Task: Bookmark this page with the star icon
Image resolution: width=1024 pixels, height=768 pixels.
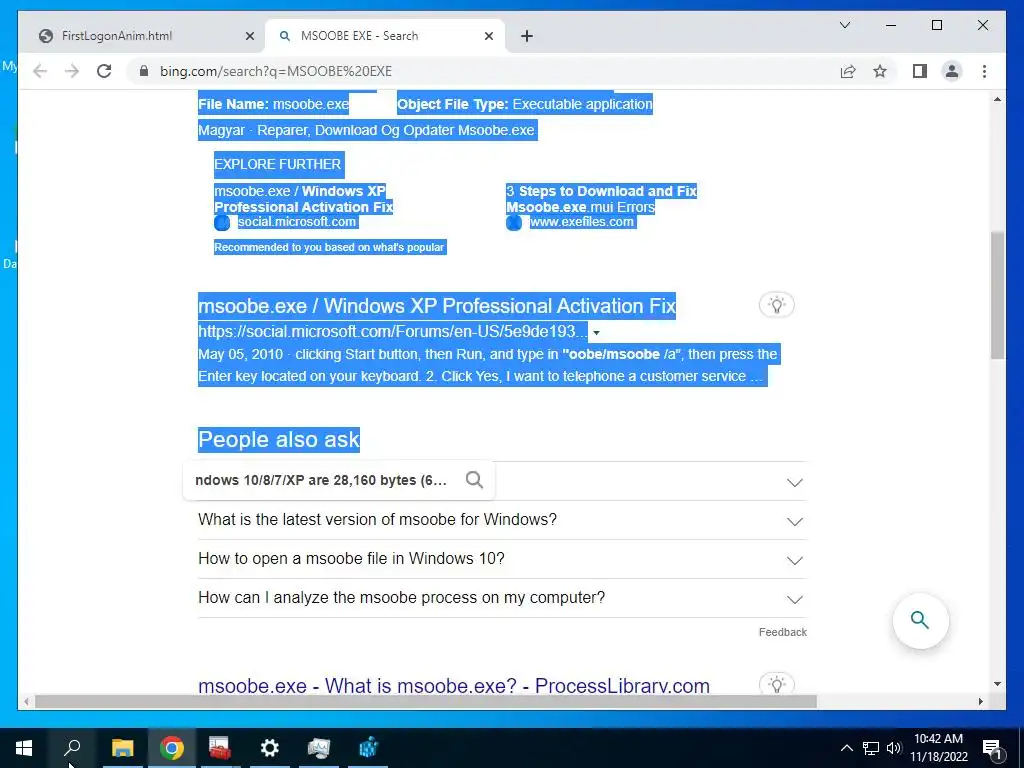Action: 880,71
